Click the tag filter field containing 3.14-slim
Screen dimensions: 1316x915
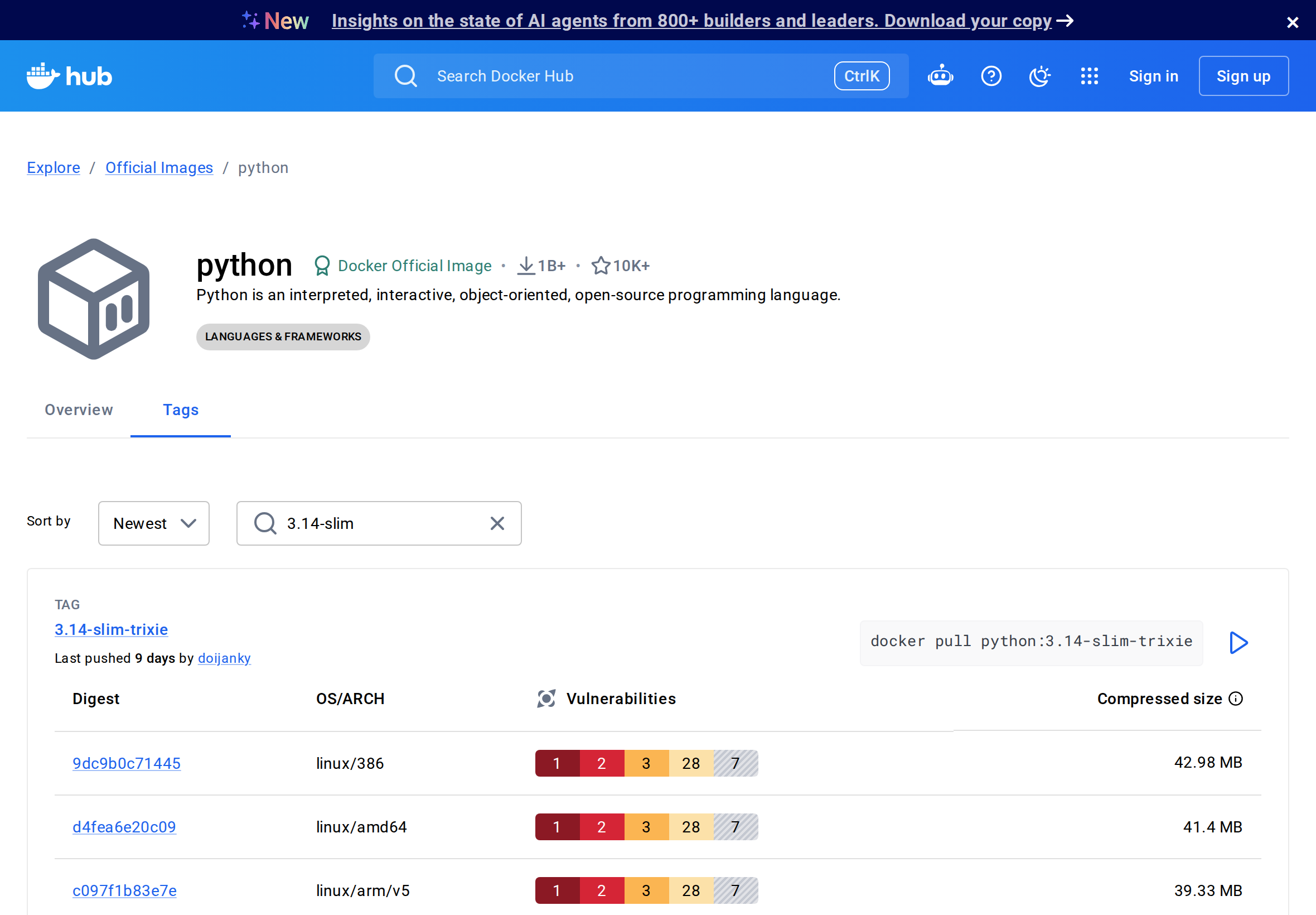tap(379, 523)
